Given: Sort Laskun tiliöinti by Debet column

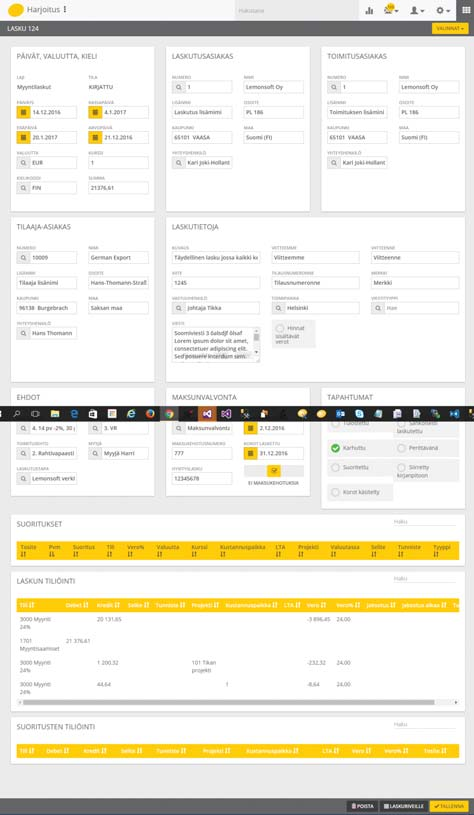Looking at the screenshot, I should [77, 605].
